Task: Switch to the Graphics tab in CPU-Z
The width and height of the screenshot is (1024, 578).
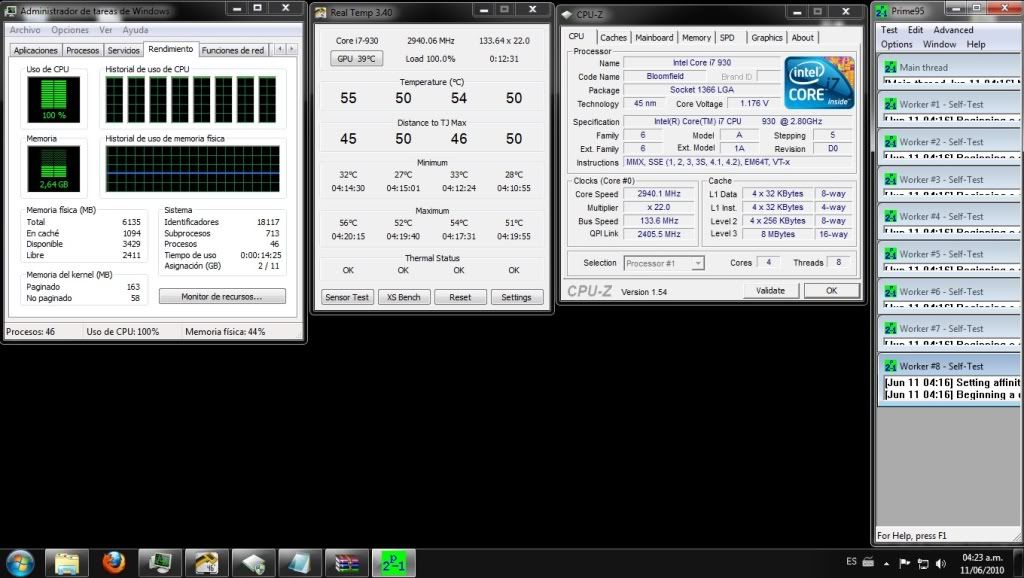Action: (767, 38)
